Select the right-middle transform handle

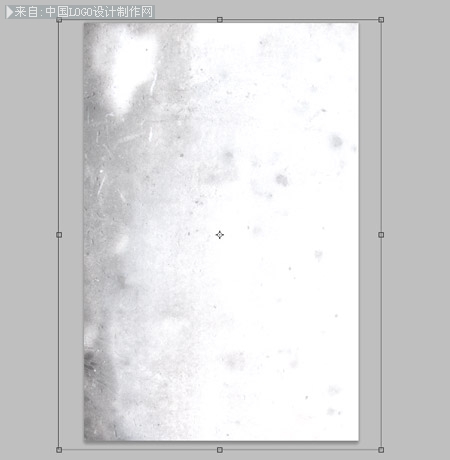(381, 235)
